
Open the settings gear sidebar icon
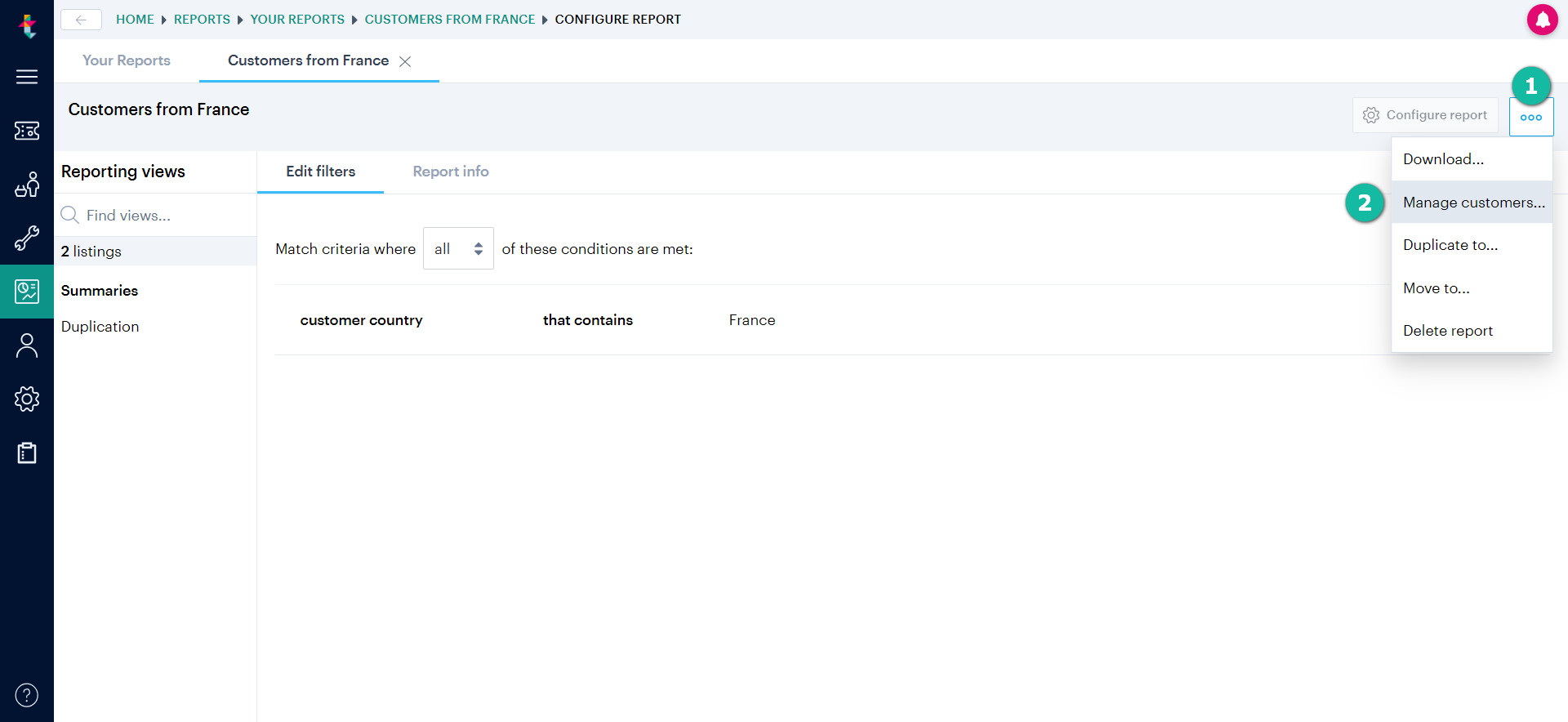[27, 399]
